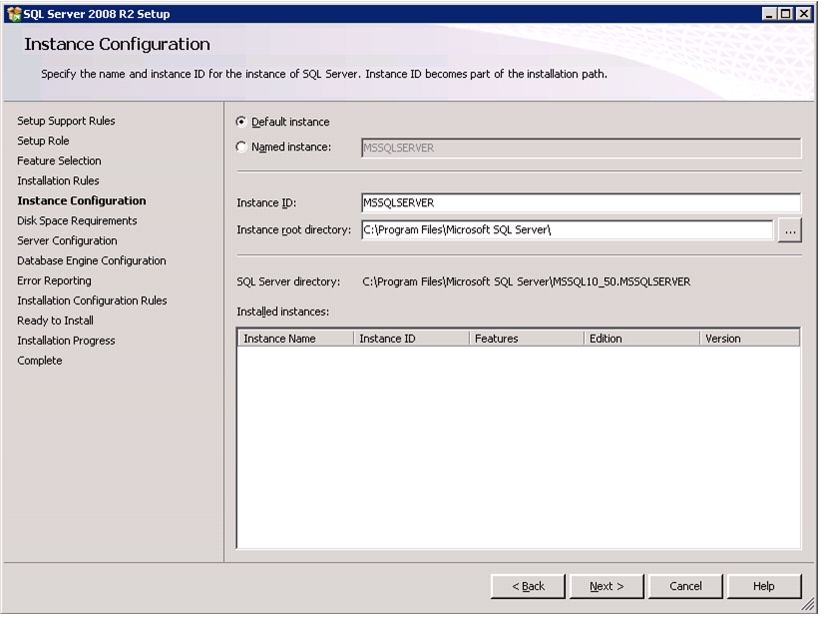Select the Default instance radio button
This screenshot has width=827, height=640.
(x=242, y=122)
